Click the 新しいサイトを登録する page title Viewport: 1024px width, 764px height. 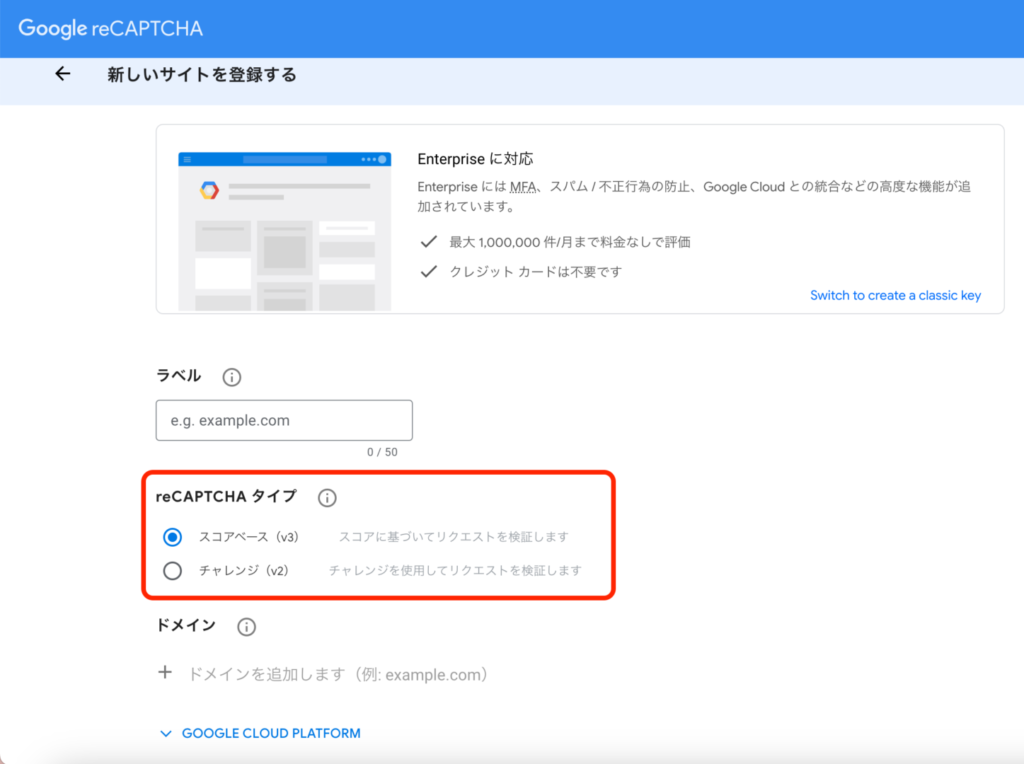(202, 74)
